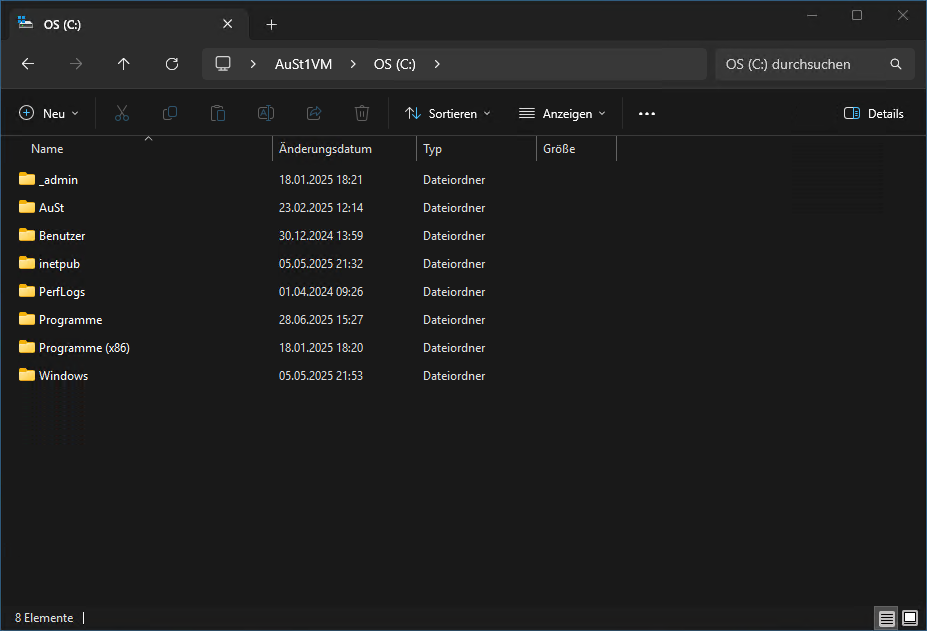
Task: Expand the Anzeigen dropdown
Action: click(x=562, y=114)
